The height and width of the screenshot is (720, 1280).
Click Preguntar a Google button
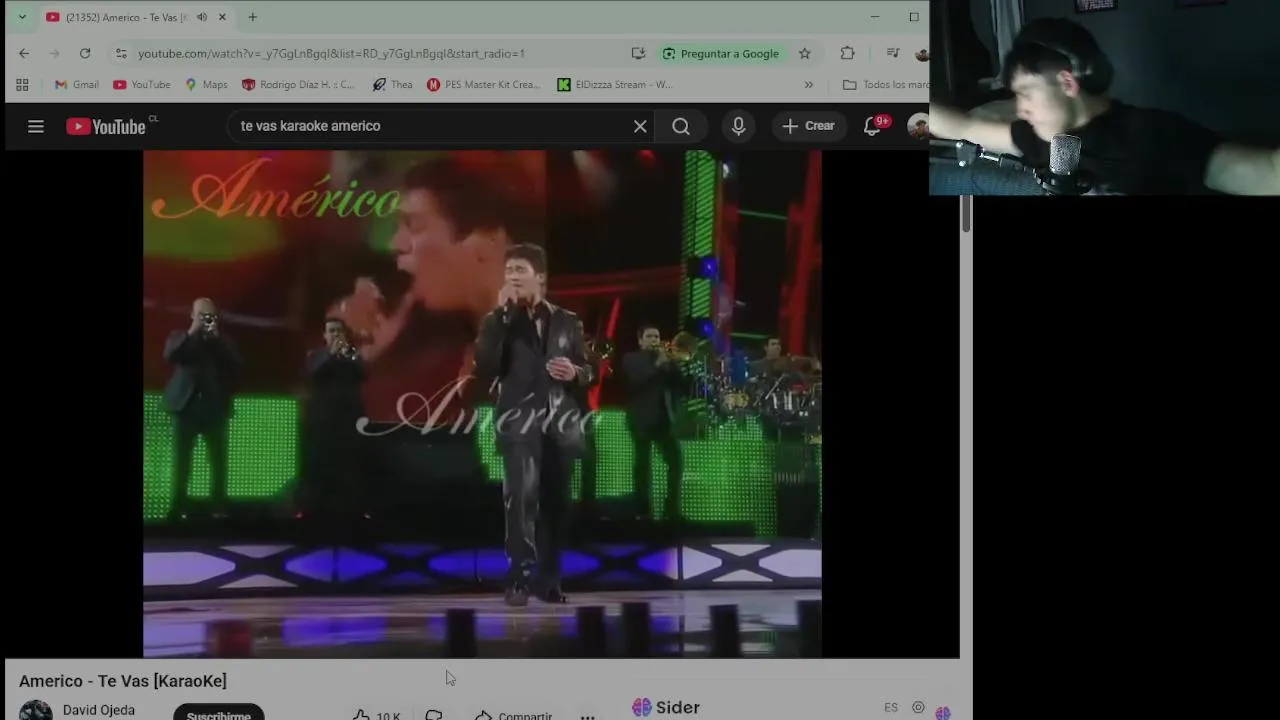[x=721, y=53]
